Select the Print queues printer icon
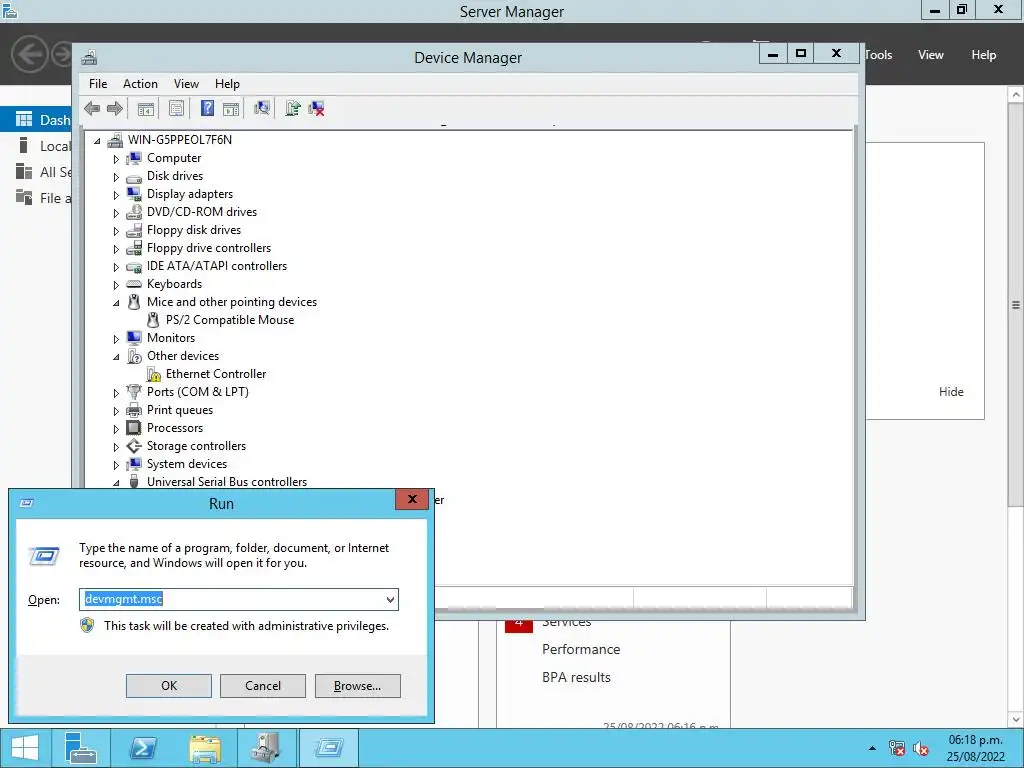The image size is (1024, 768). coord(134,410)
